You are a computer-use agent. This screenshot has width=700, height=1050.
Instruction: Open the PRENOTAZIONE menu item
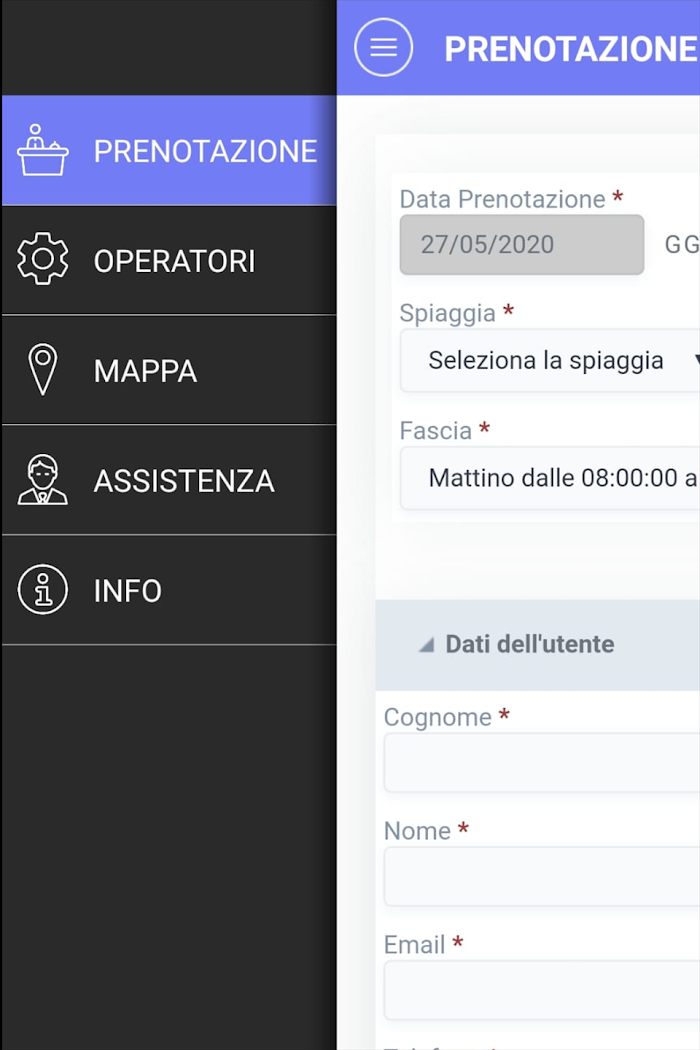click(169, 151)
